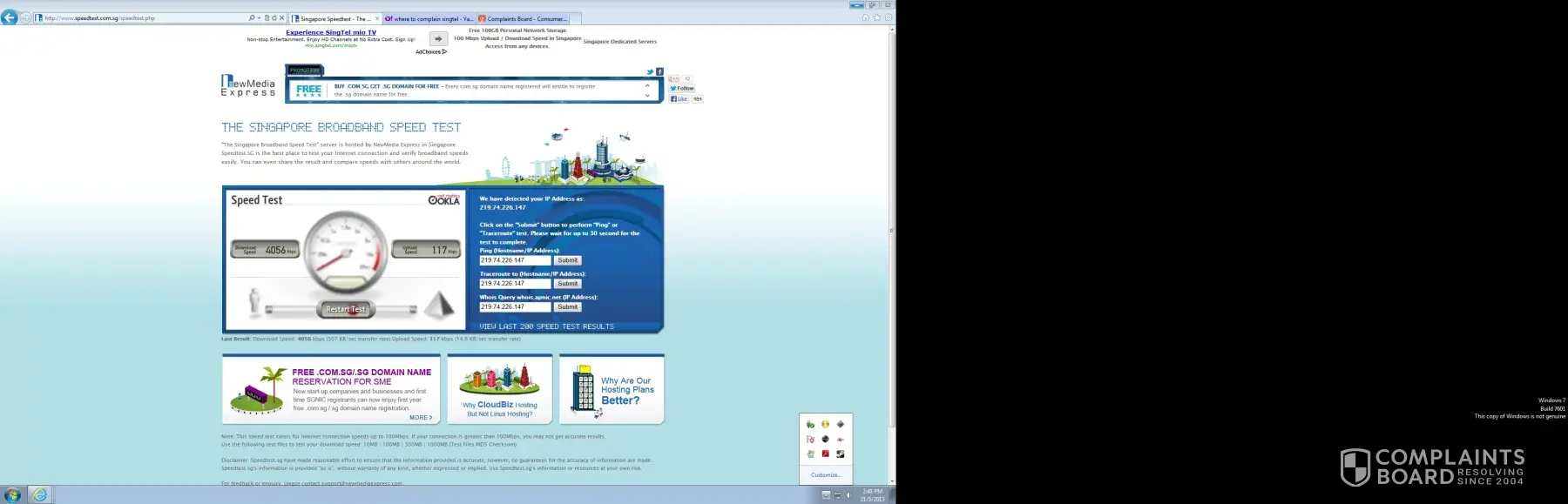
Task: Open the Experience SingTel mio TV ad link
Action: coord(331,32)
